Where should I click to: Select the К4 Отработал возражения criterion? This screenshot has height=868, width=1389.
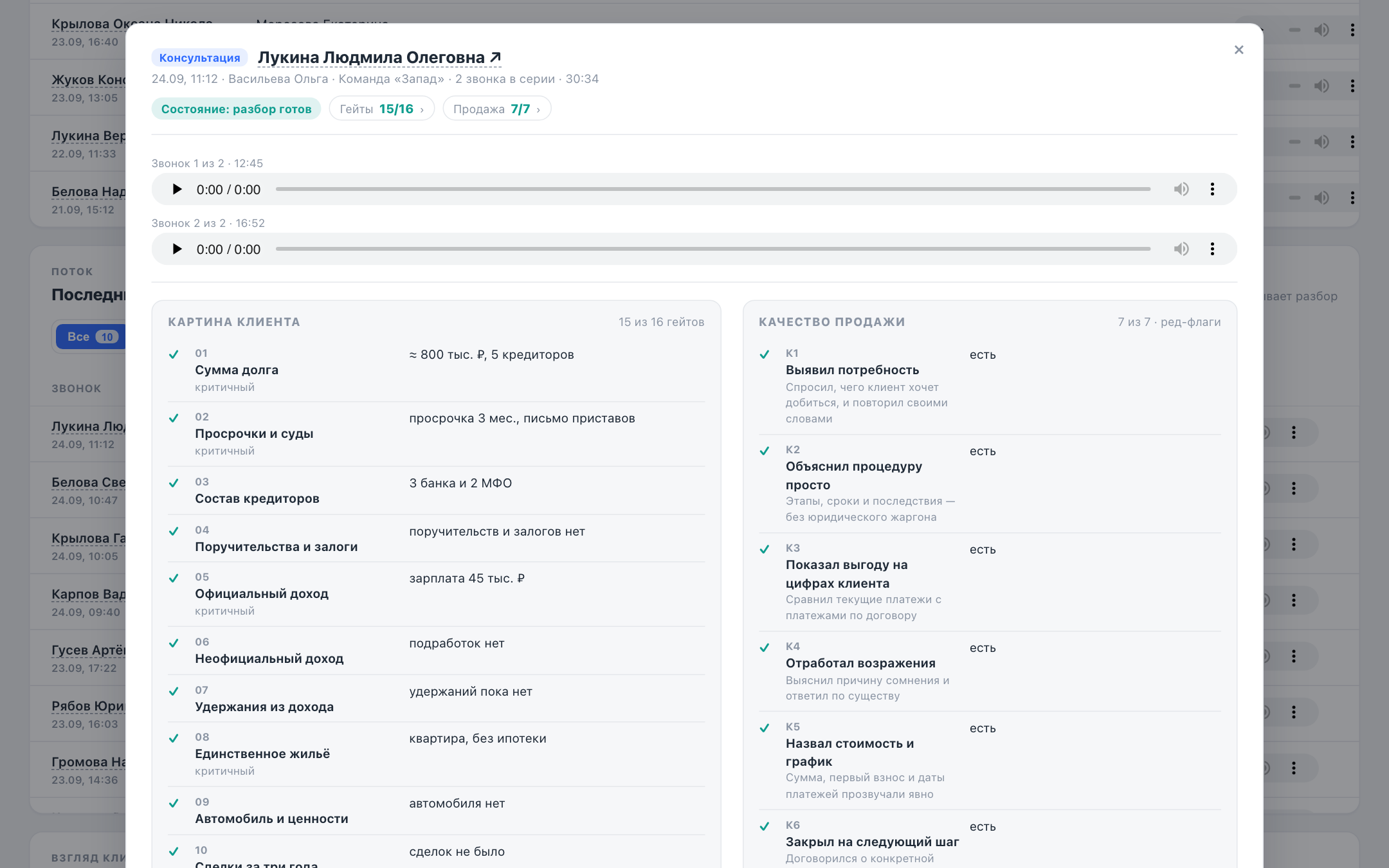990,671
